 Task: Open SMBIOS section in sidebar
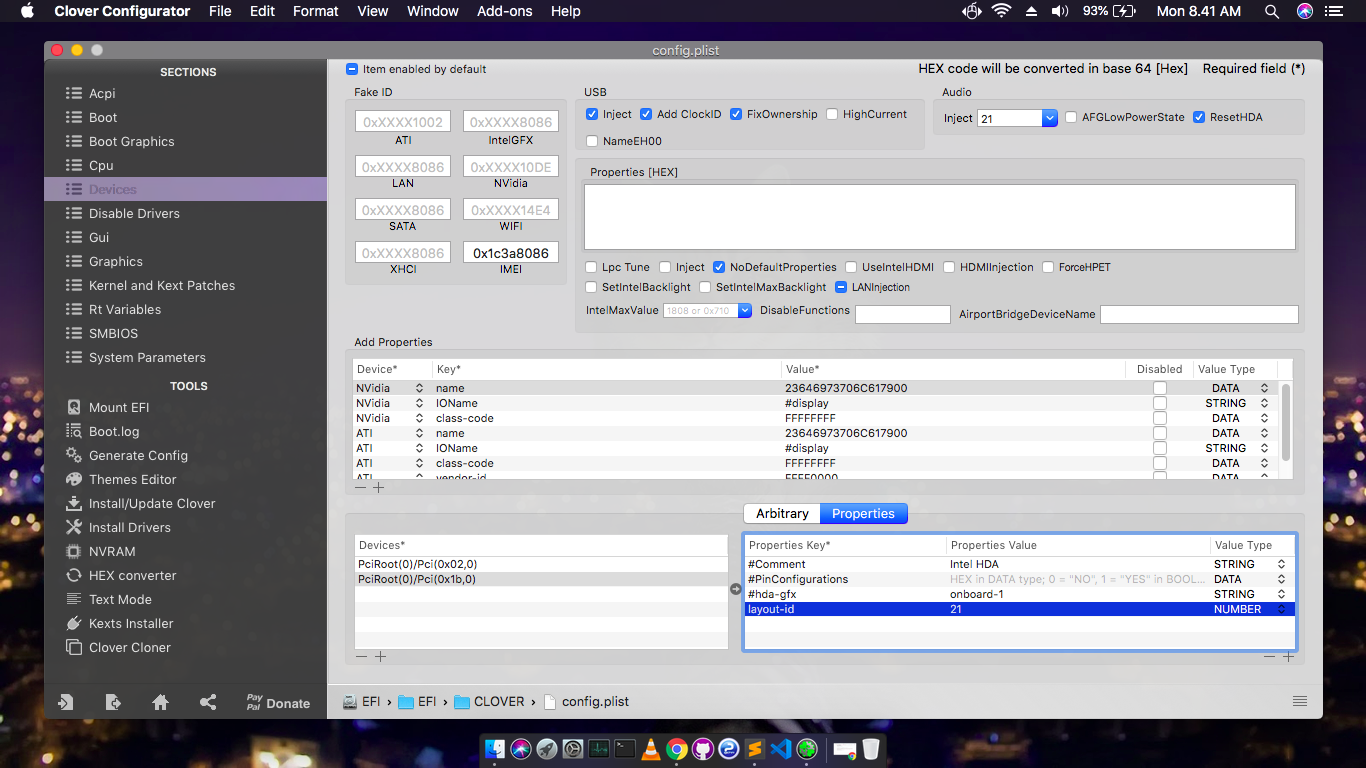coord(113,333)
